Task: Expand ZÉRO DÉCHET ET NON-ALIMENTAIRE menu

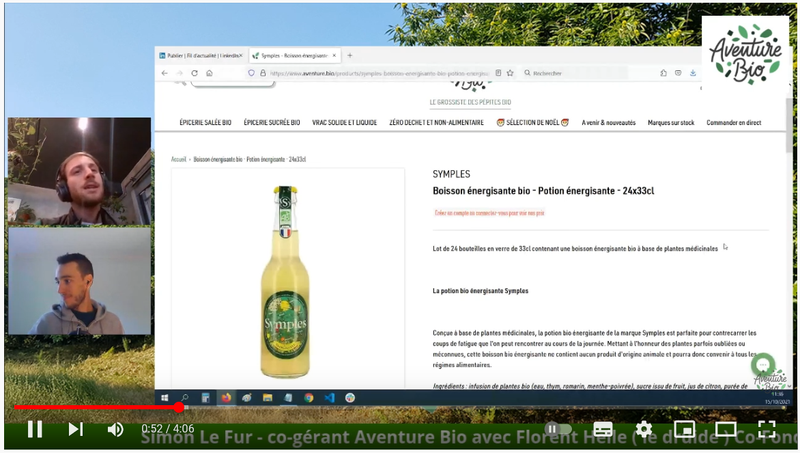Action: pos(437,122)
